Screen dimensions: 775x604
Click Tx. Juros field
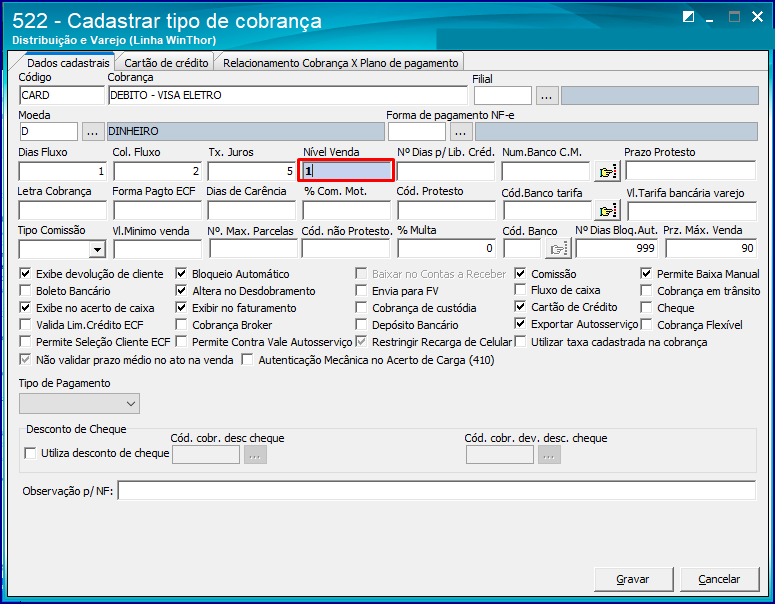(252, 172)
